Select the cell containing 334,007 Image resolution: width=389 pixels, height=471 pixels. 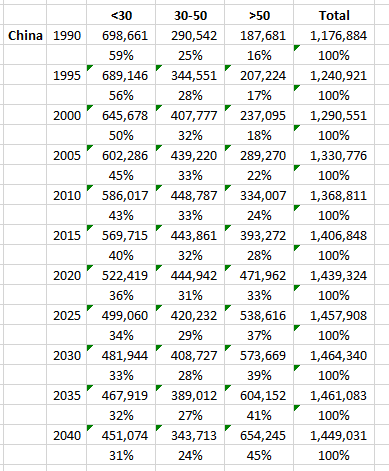pos(259,195)
